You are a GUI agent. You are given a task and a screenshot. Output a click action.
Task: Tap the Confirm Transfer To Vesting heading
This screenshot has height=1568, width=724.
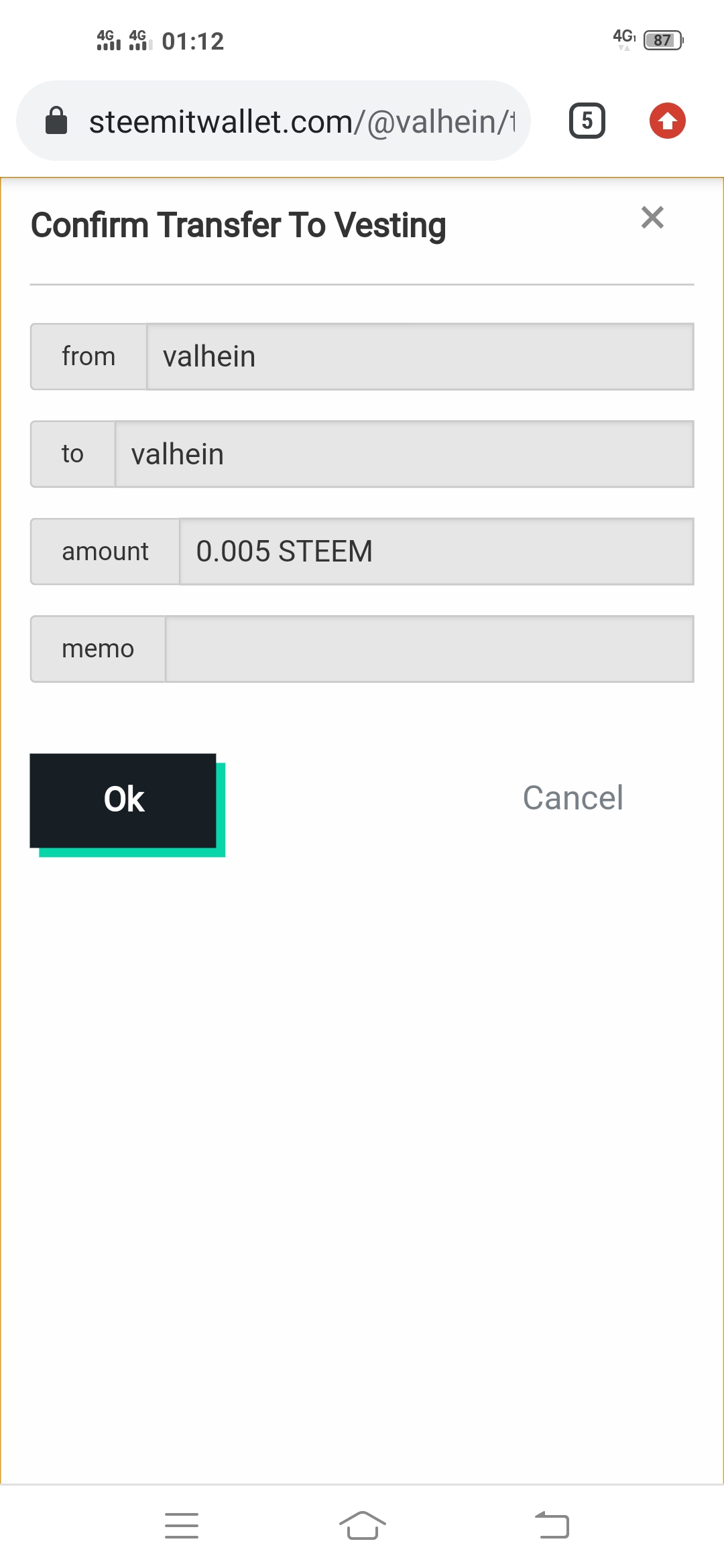239,226
